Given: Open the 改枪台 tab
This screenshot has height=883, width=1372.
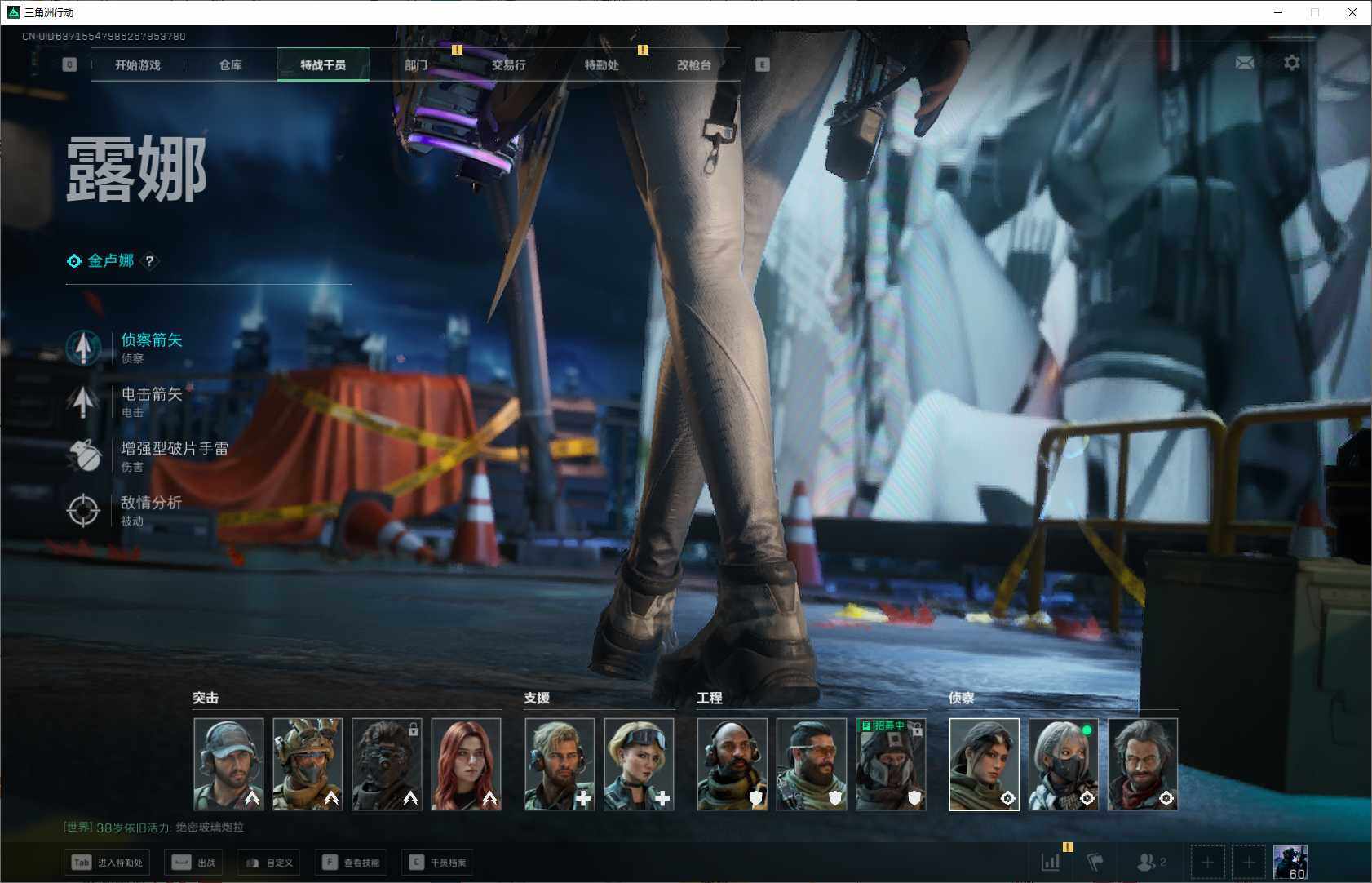Looking at the screenshot, I should point(694,64).
